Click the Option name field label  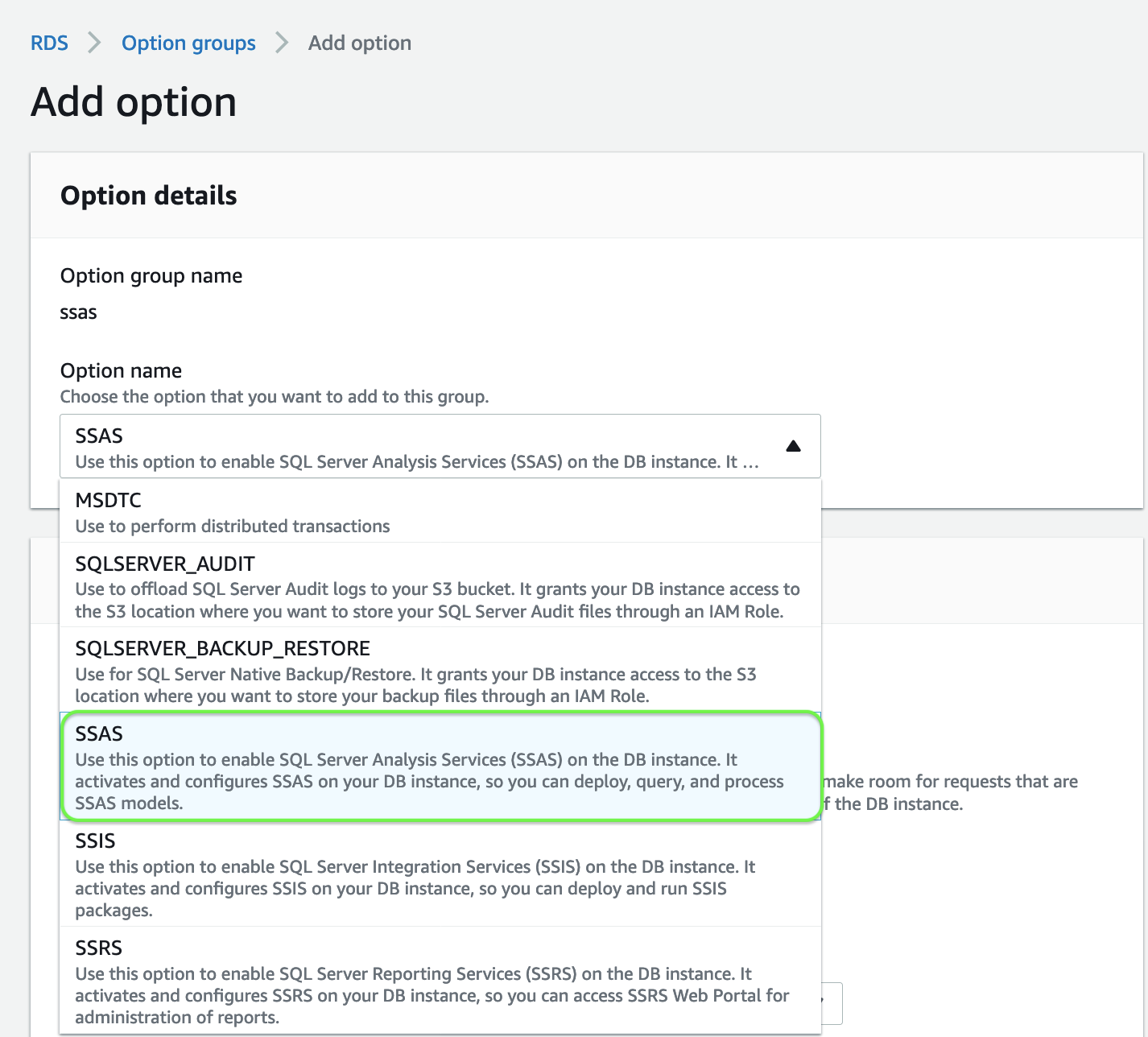(121, 370)
